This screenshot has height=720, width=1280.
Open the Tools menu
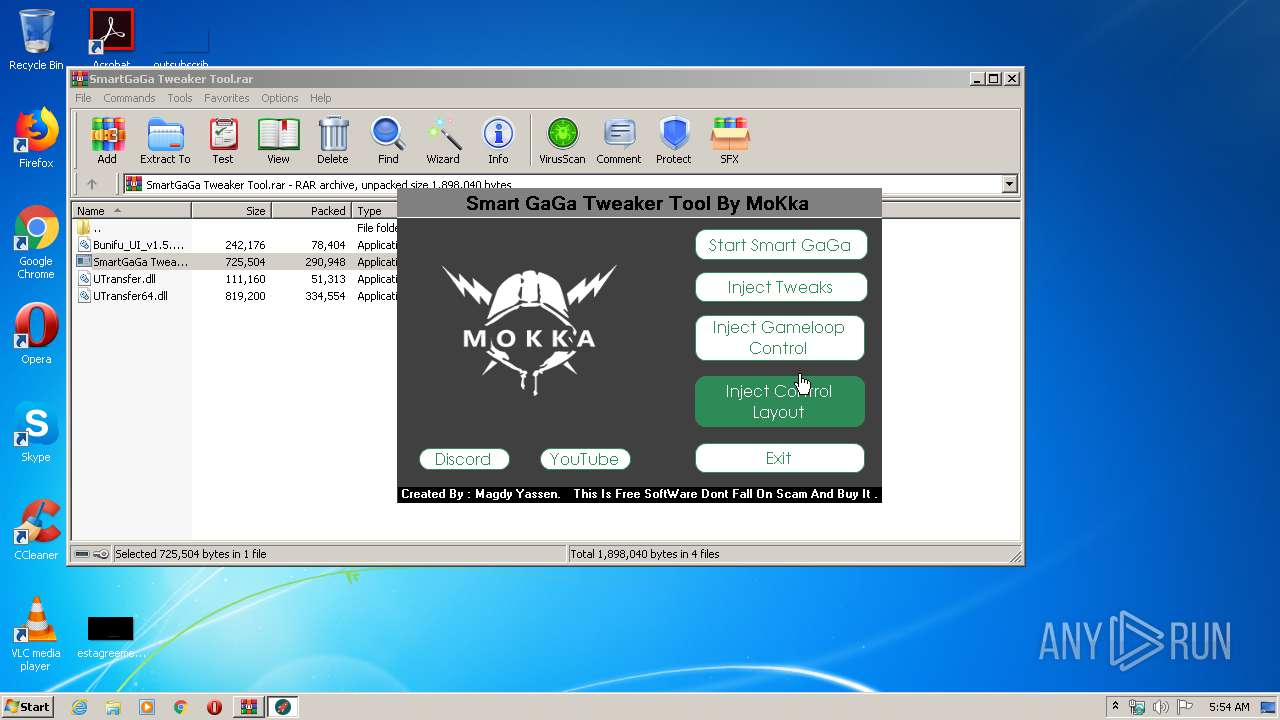click(x=180, y=98)
